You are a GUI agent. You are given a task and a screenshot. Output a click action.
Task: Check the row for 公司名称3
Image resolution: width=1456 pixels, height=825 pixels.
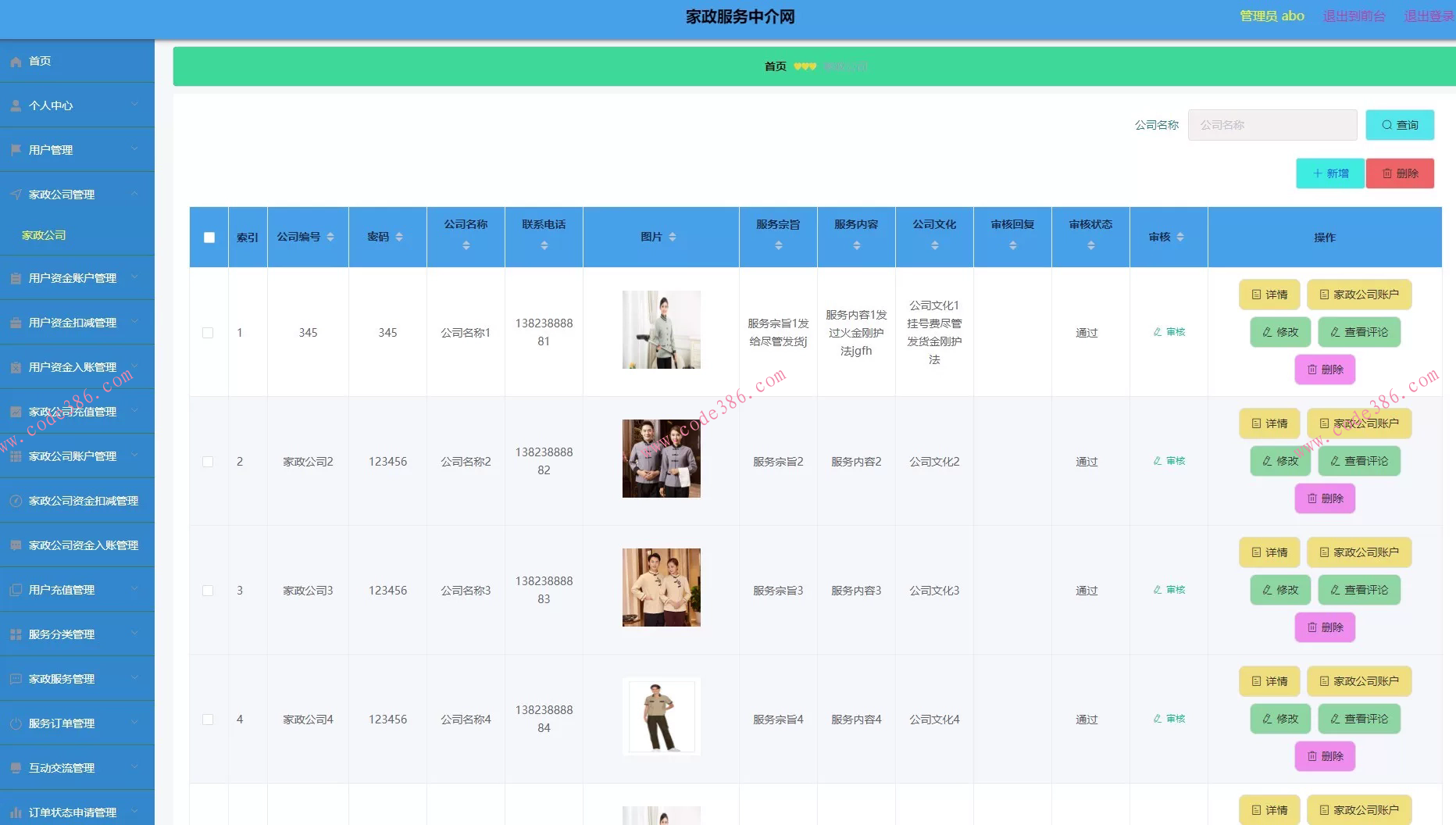208,591
